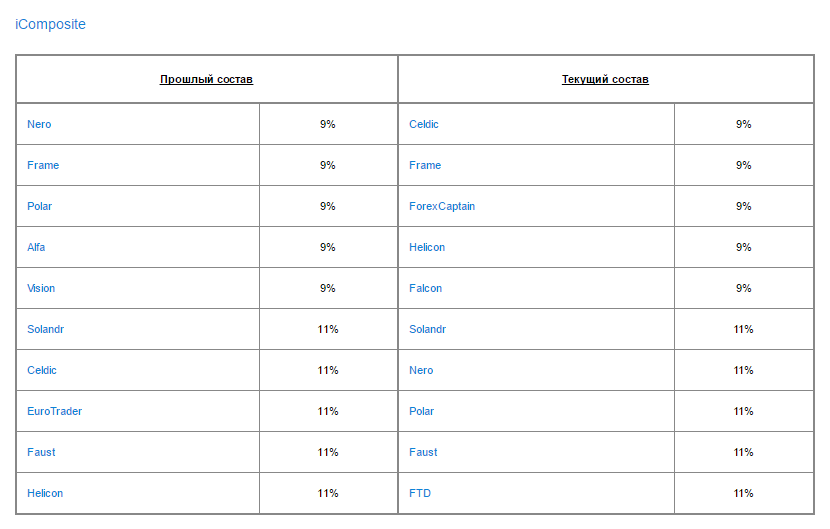Viewport: 830px width, 529px height.
Task: Click the Прошлый состав column header
Action: pos(206,79)
